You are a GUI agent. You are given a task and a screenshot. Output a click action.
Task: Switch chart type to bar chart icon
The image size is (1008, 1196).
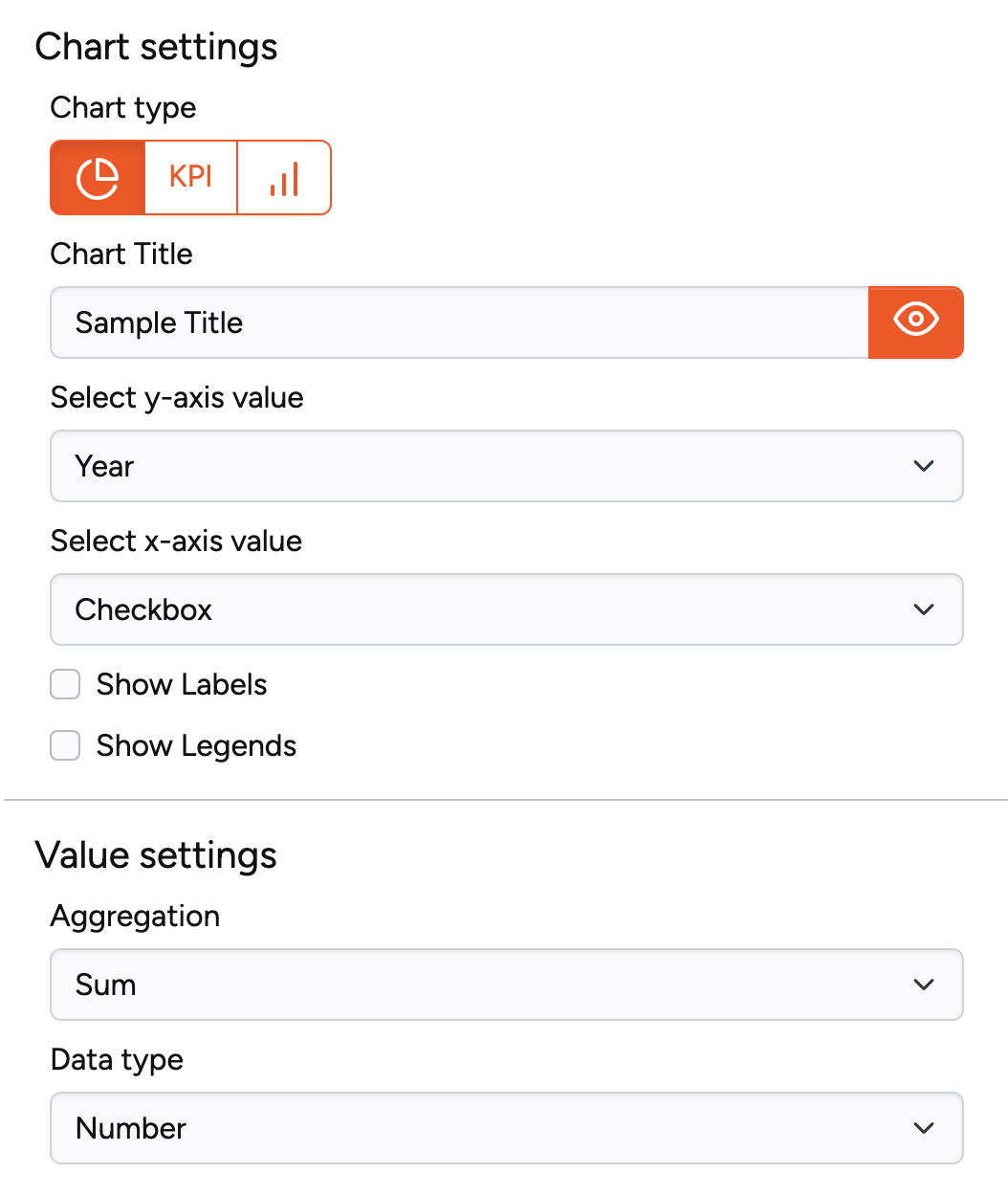coord(283,177)
